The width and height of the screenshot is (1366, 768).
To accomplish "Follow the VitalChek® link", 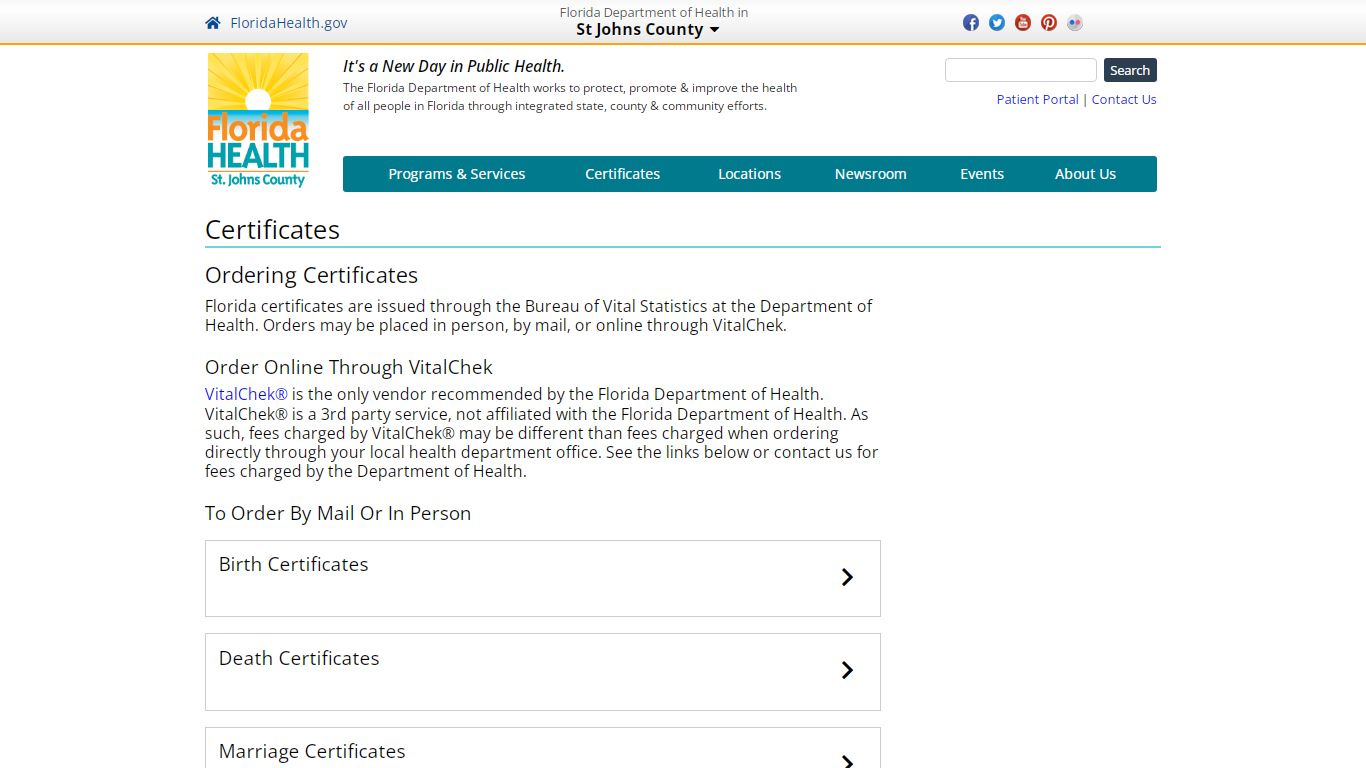I will (x=246, y=394).
